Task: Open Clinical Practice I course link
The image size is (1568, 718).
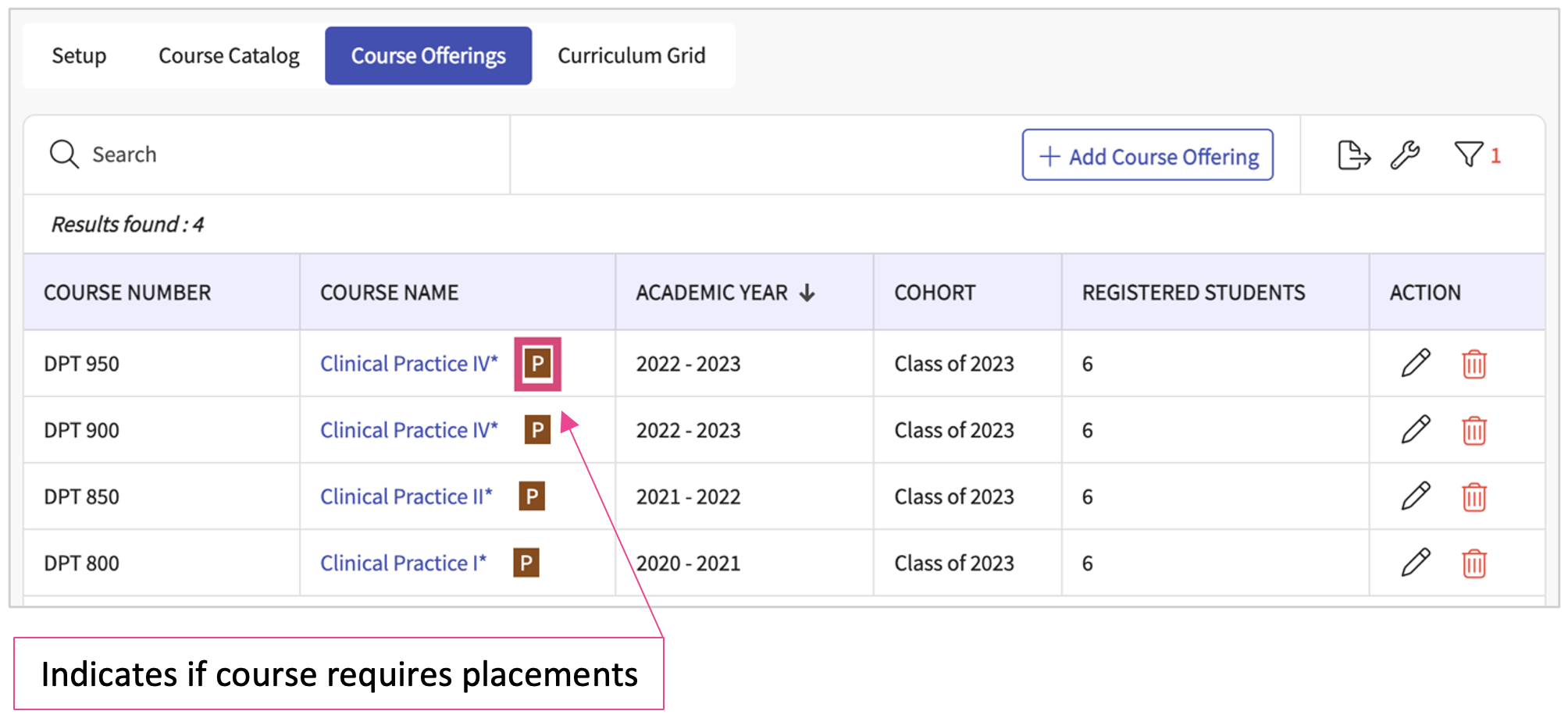Action: (x=403, y=563)
